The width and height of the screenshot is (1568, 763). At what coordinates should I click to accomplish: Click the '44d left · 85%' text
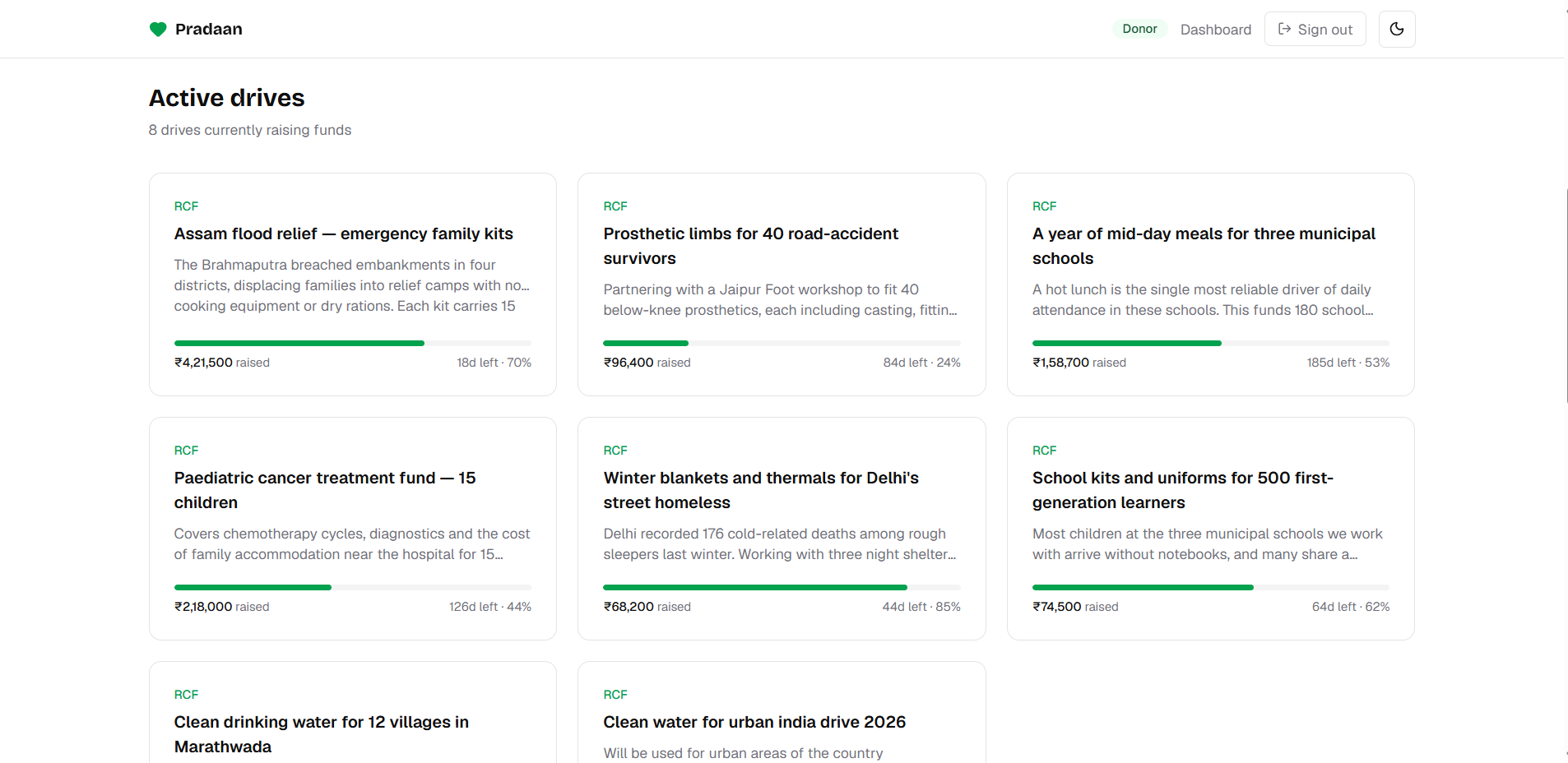(x=921, y=607)
